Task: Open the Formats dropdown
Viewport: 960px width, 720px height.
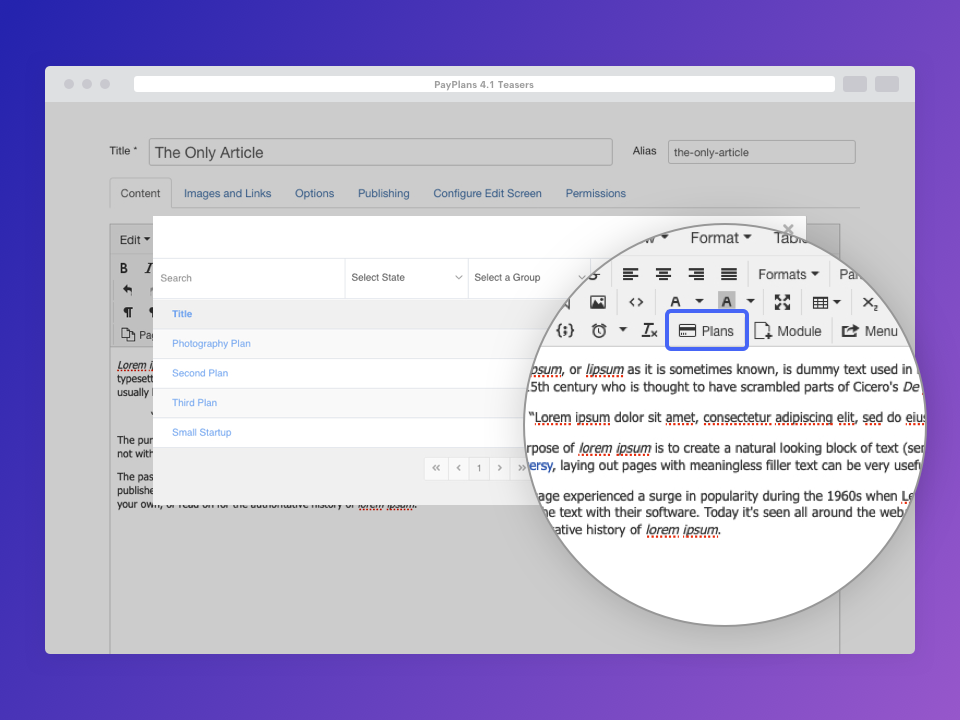Action: point(788,274)
